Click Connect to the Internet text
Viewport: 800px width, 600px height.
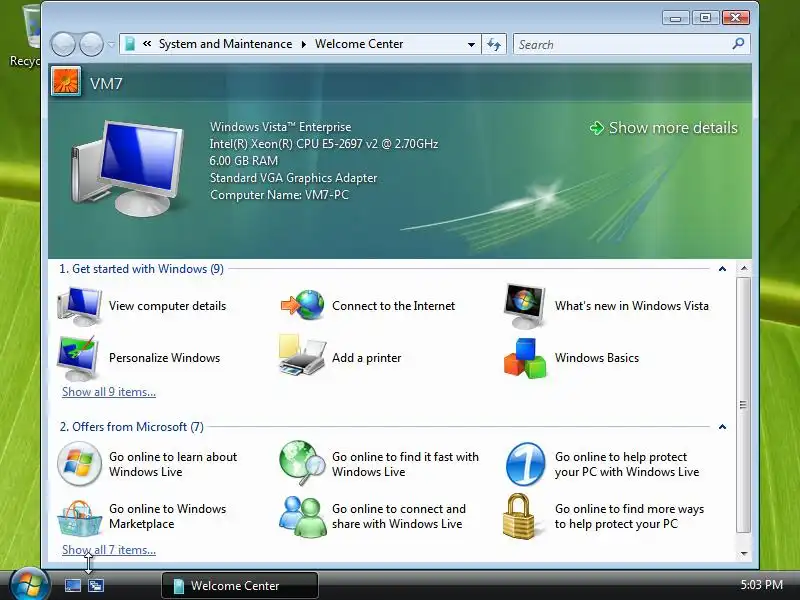393,306
